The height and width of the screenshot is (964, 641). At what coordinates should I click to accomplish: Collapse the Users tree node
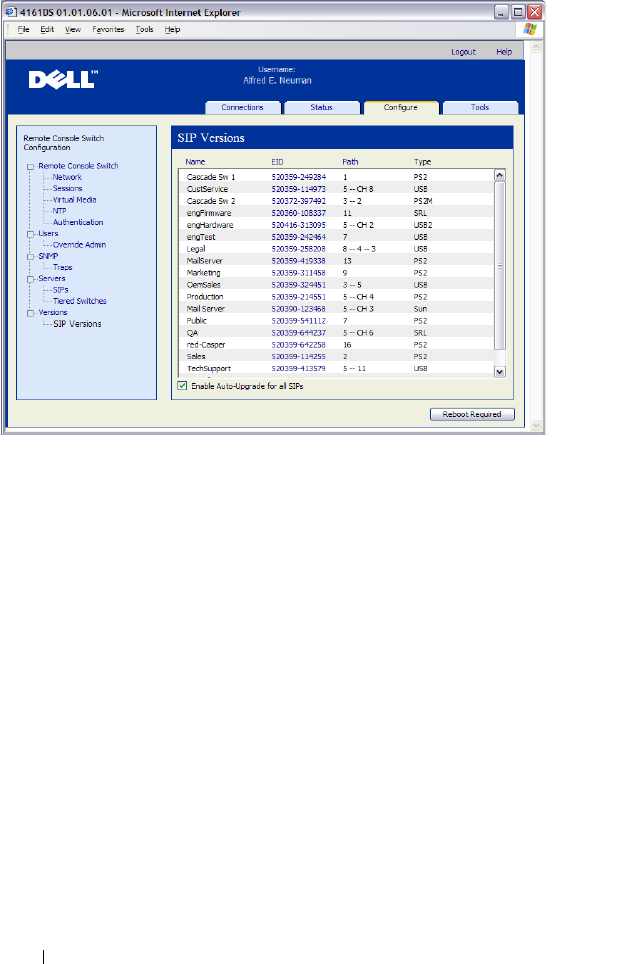(30, 234)
